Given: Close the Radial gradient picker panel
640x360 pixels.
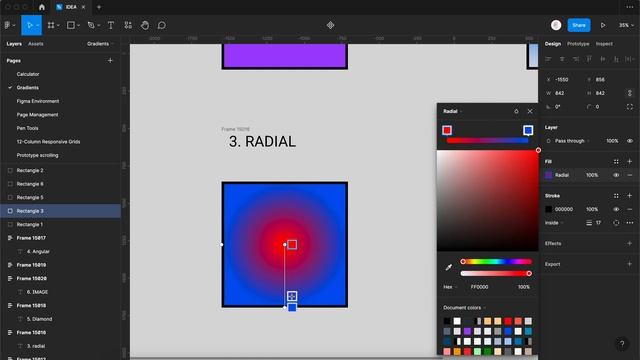Looking at the screenshot, I should point(530,111).
